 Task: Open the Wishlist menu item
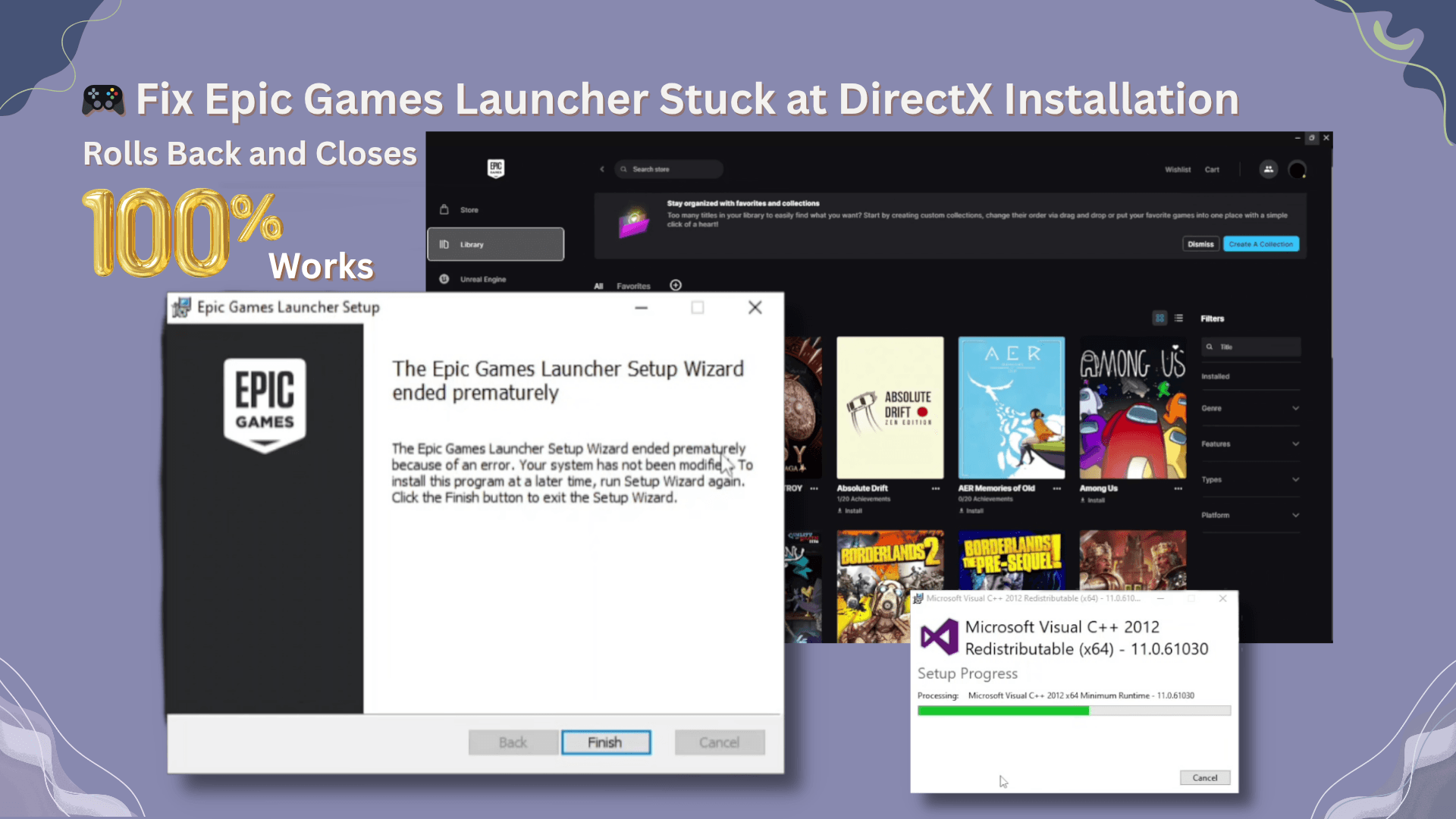point(1178,169)
